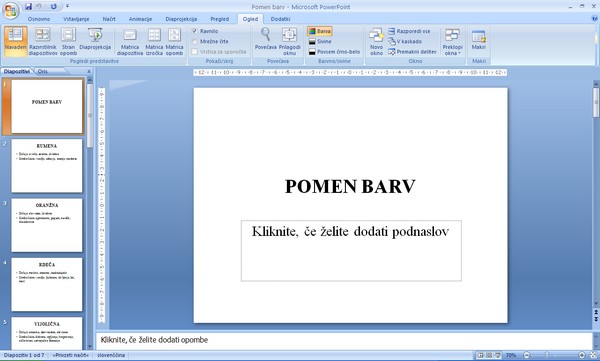Open the Diaprojekcija ribbon tab
This screenshot has height=361, width=600.
(181, 19)
